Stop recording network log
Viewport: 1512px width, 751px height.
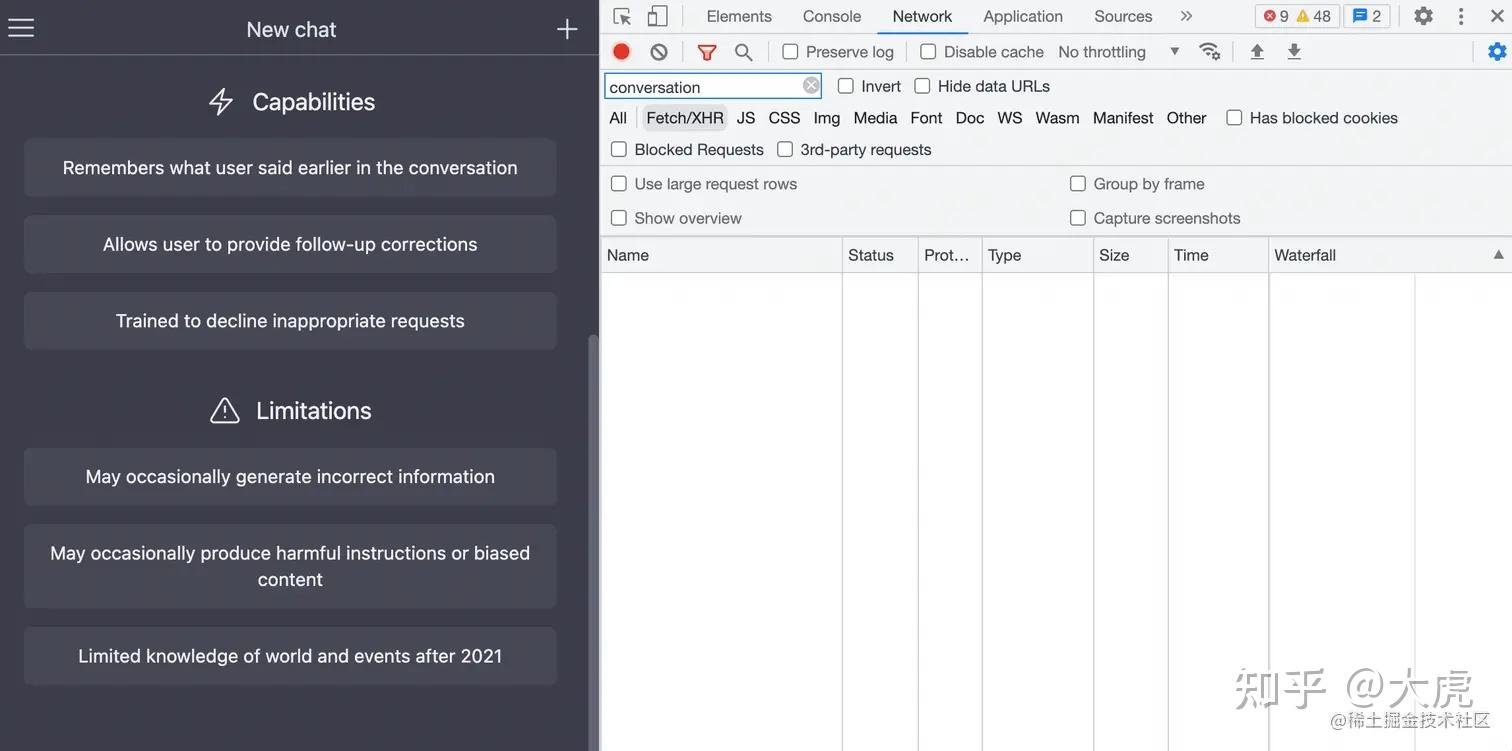click(621, 52)
